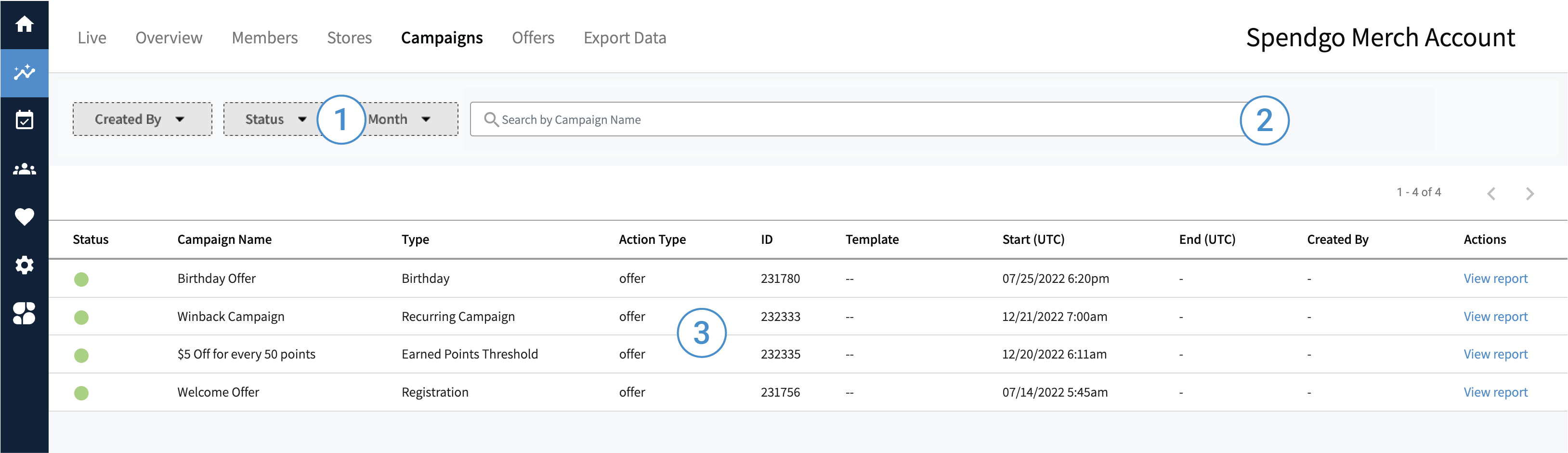Click the Birthday Offer green status dot
The width and height of the screenshot is (1568, 453).
pyautogui.click(x=81, y=280)
